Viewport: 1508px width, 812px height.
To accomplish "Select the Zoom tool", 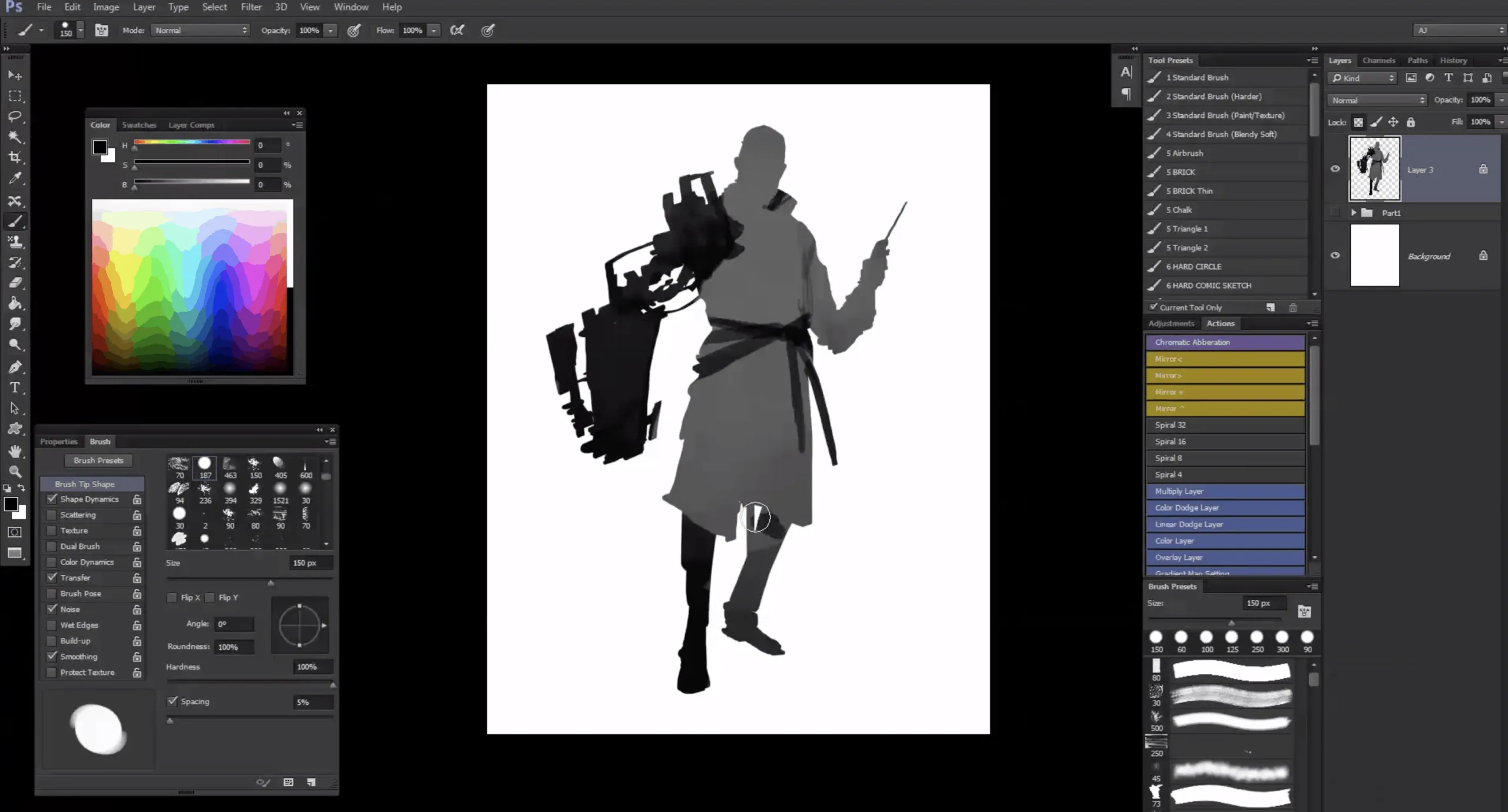I will [x=15, y=471].
